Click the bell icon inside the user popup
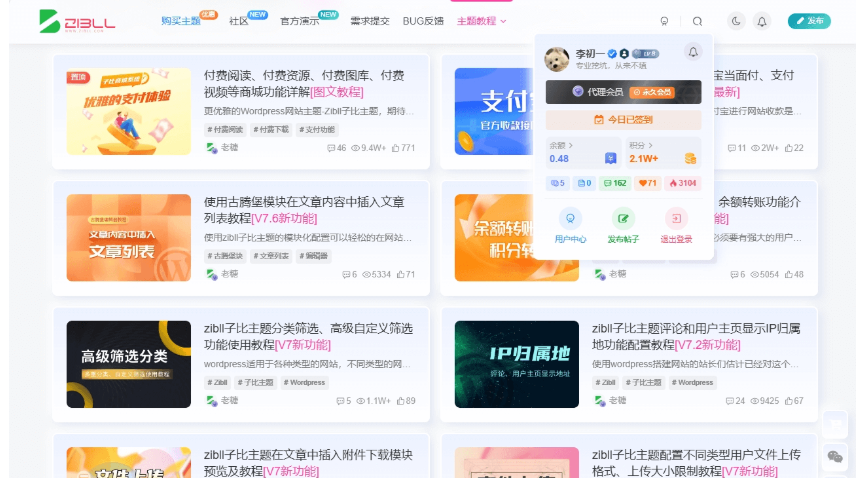 pyautogui.click(x=693, y=52)
